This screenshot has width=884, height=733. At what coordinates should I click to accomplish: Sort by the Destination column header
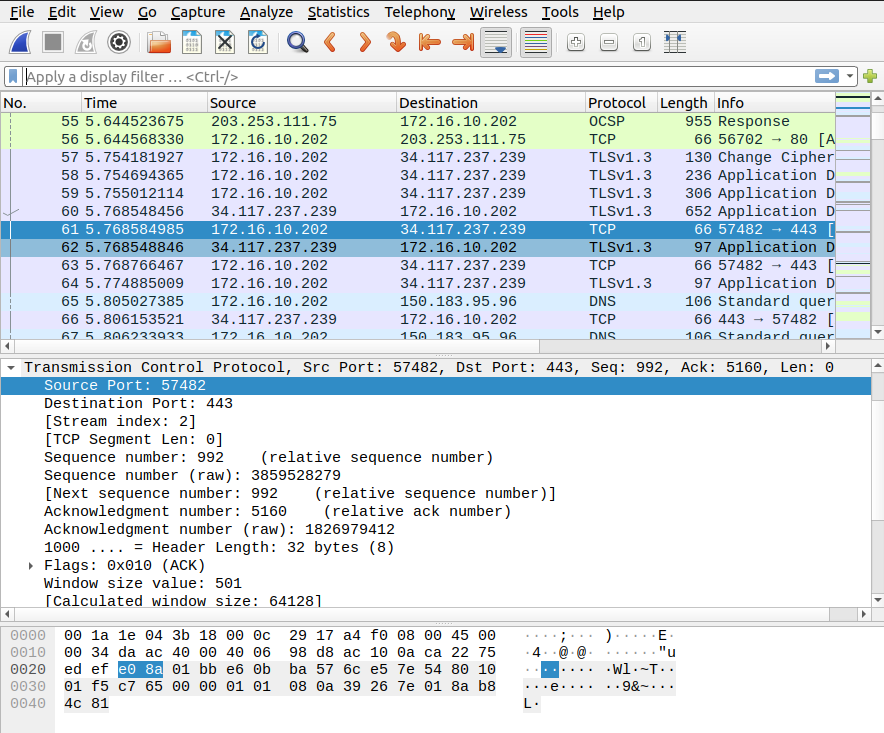(x=491, y=103)
